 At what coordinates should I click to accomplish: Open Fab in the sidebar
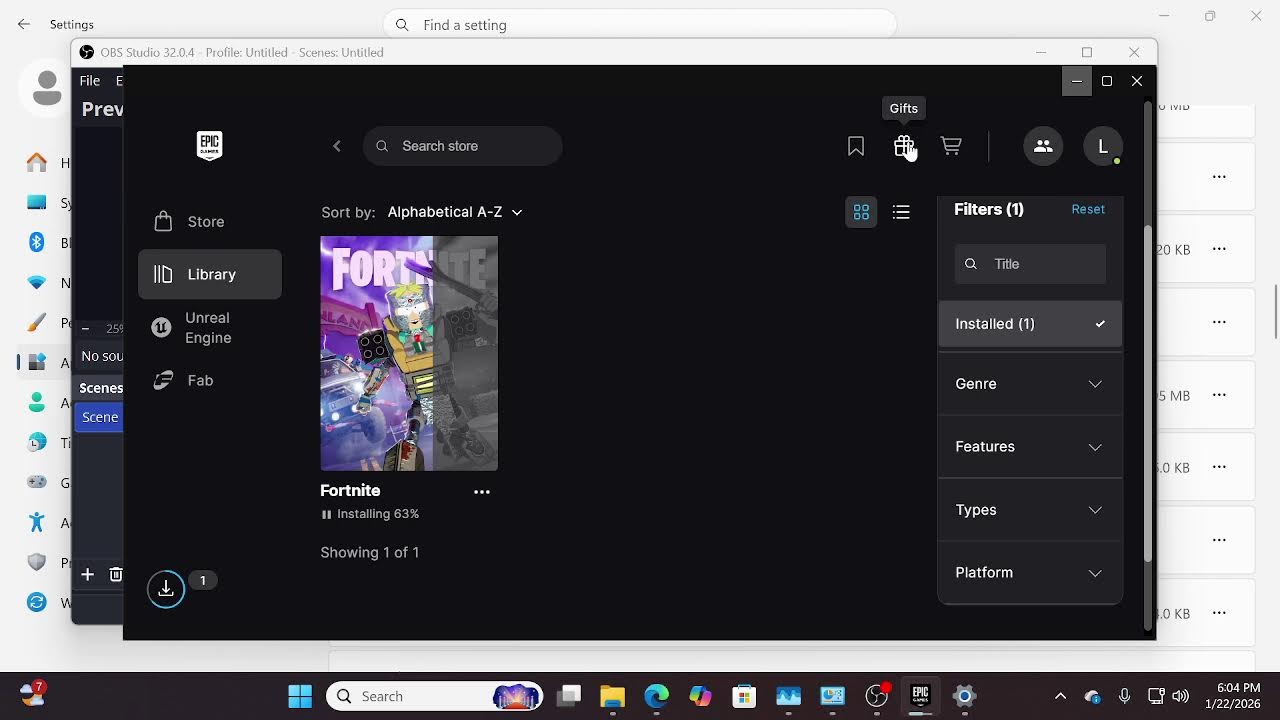tap(210, 380)
